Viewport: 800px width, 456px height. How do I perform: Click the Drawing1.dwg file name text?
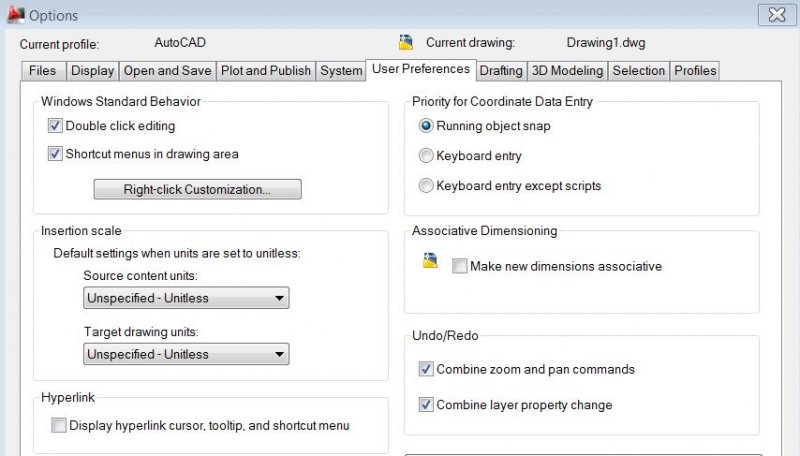606,43
